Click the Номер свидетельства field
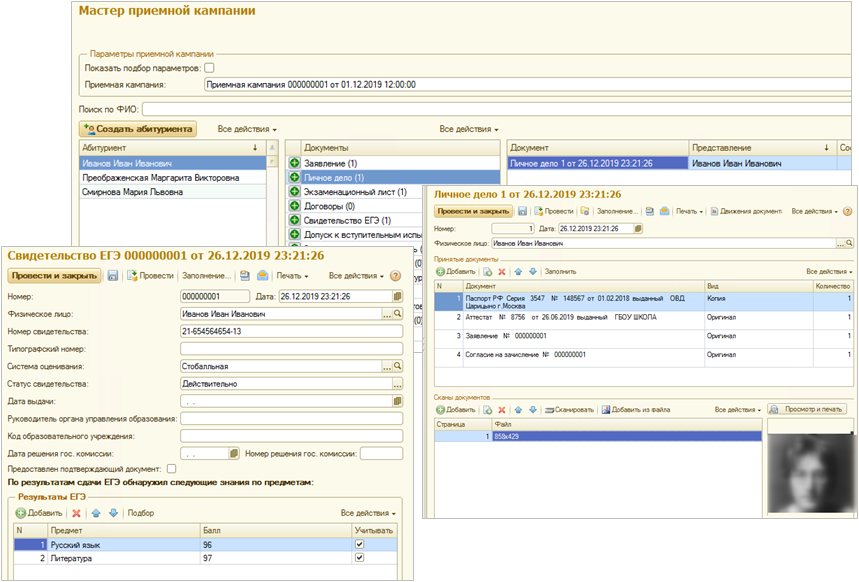Image resolution: width=859 pixels, height=582 pixels. coord(291,332)
